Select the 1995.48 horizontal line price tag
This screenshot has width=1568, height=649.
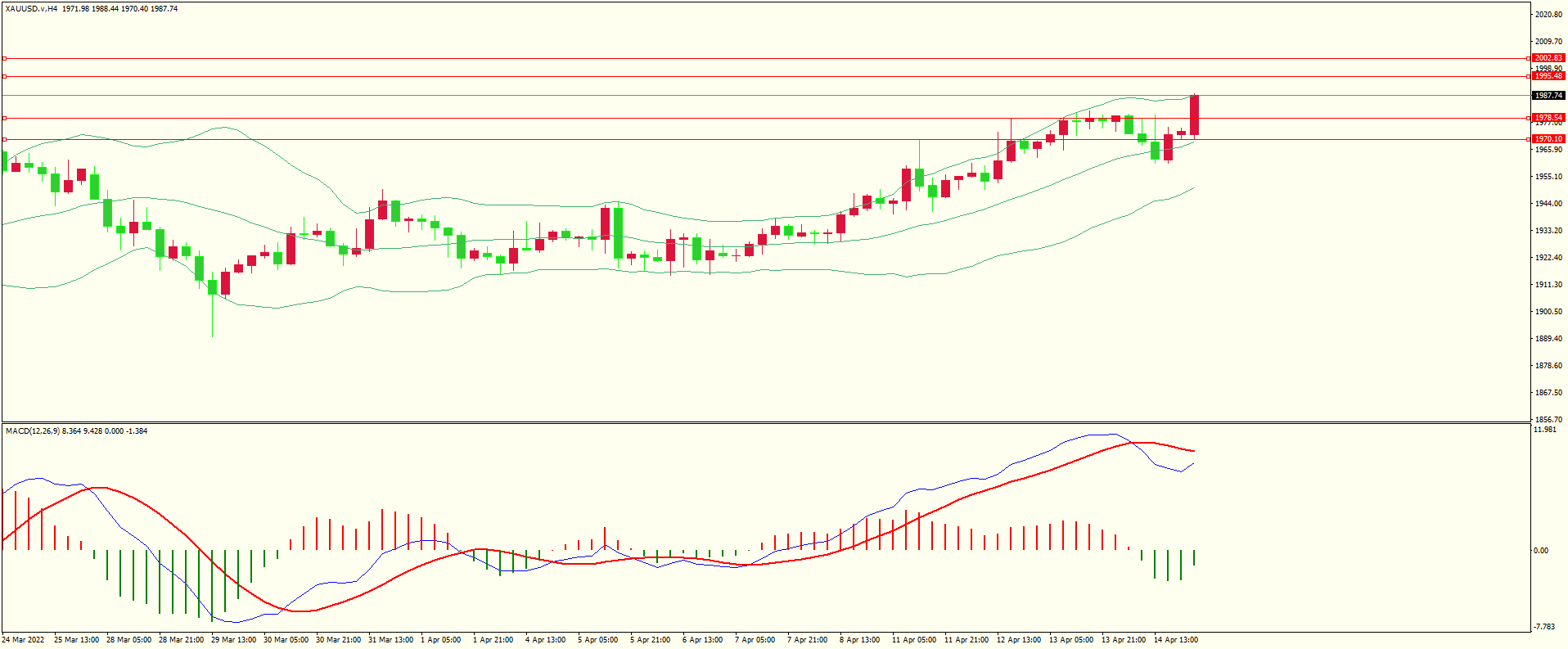[x=1548, y=76]
